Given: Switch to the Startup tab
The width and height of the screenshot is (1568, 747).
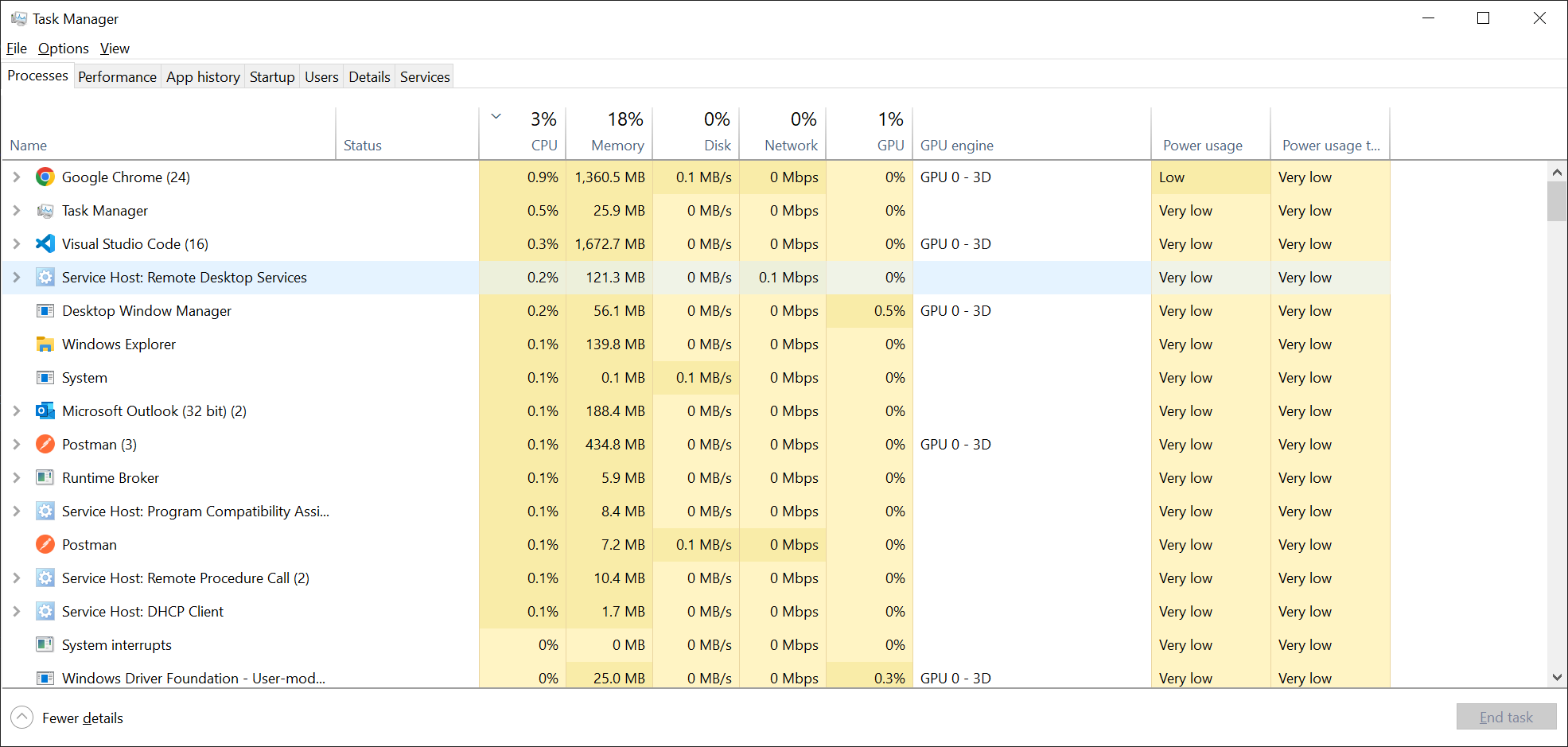Looking at the screenshot, I should point(272,76).
